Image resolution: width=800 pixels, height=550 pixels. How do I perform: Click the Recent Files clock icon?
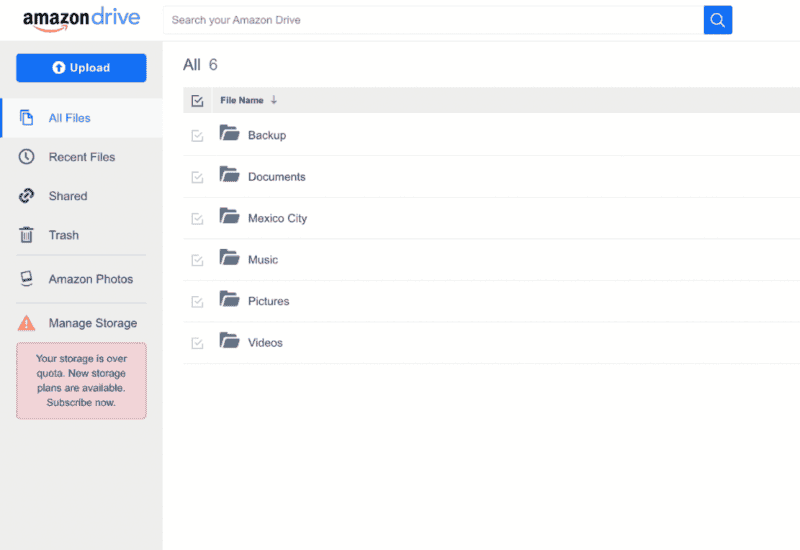(27, 157)
